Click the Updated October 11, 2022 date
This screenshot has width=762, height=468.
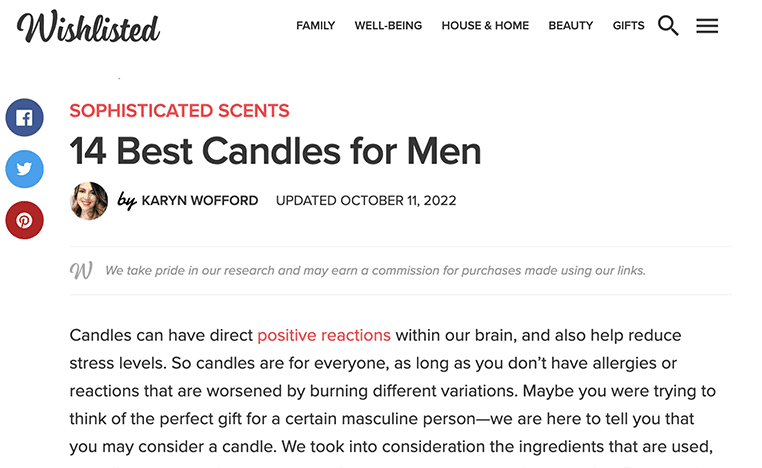click(x=366, y=201)
